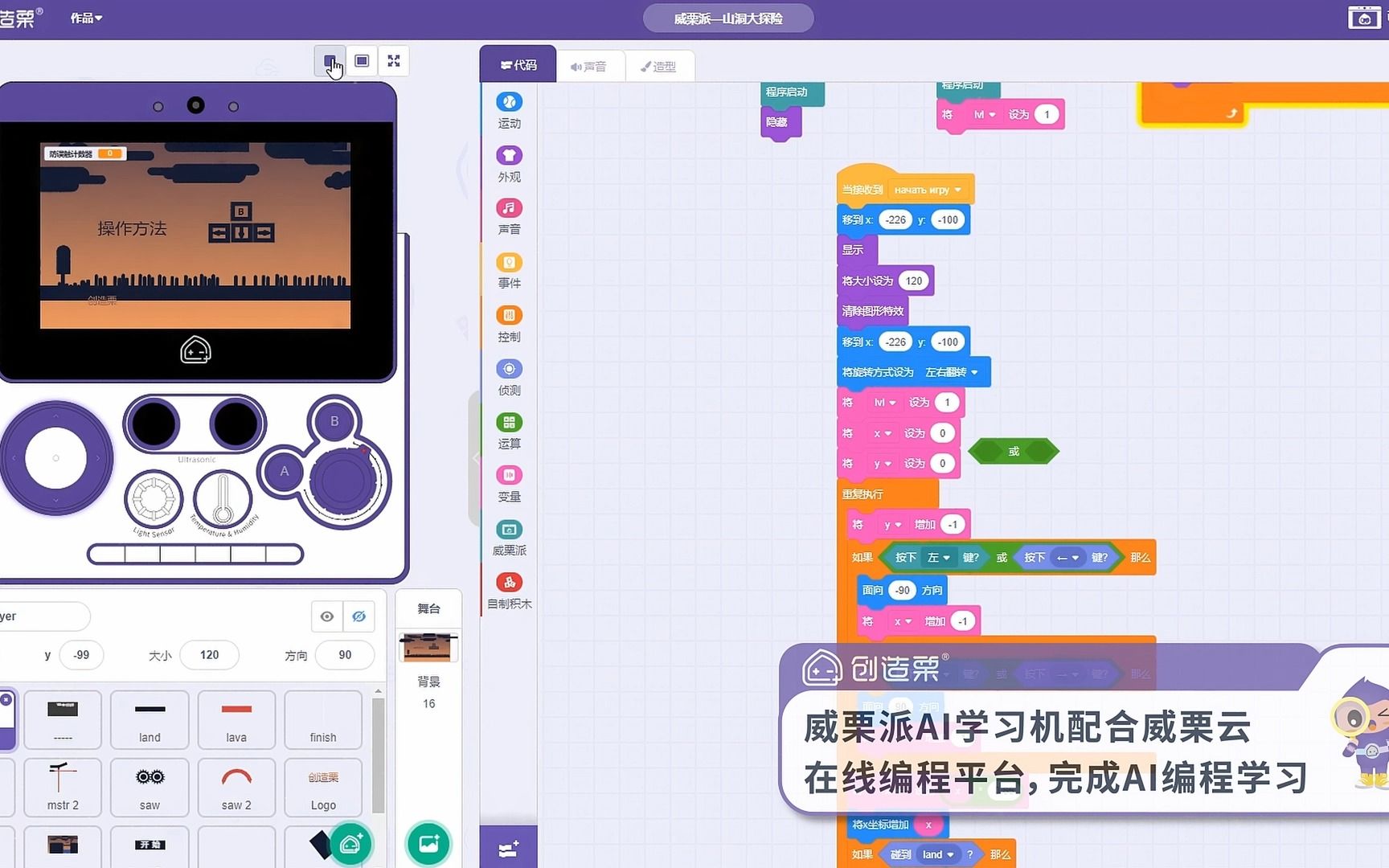The width and height of the screenshot is (1389, 868).
Task: Click the Light Sensor dial
Action: [154, 499]
